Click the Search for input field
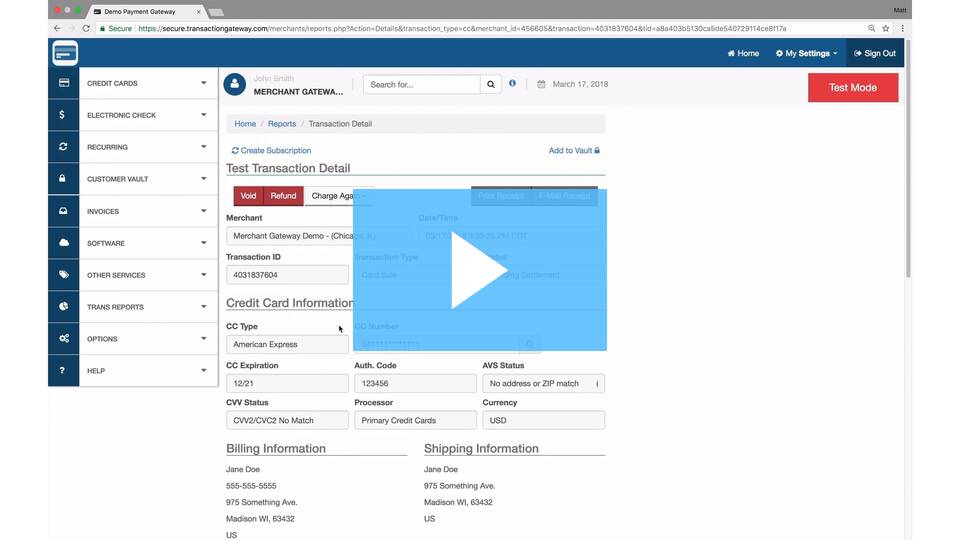 pyautogui.click(x=422, y=84)
